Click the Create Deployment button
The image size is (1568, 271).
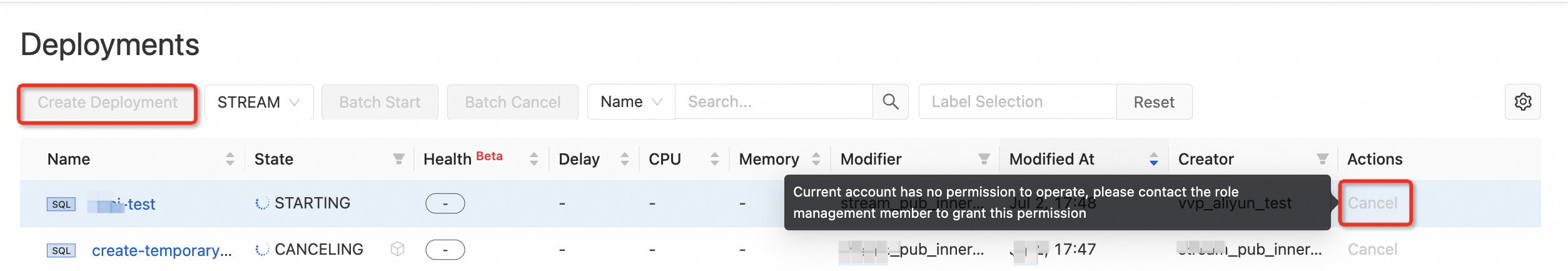click(108, 103)
